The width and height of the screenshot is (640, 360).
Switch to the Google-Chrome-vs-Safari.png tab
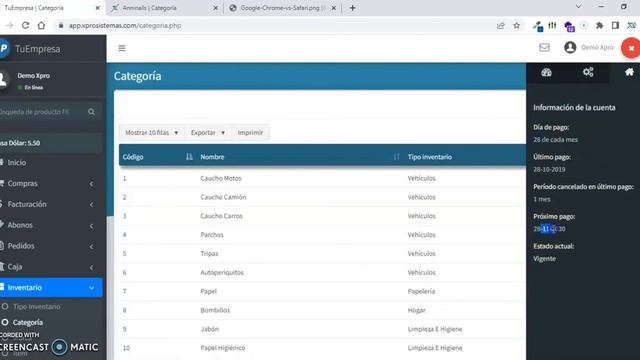pos(279,8)
